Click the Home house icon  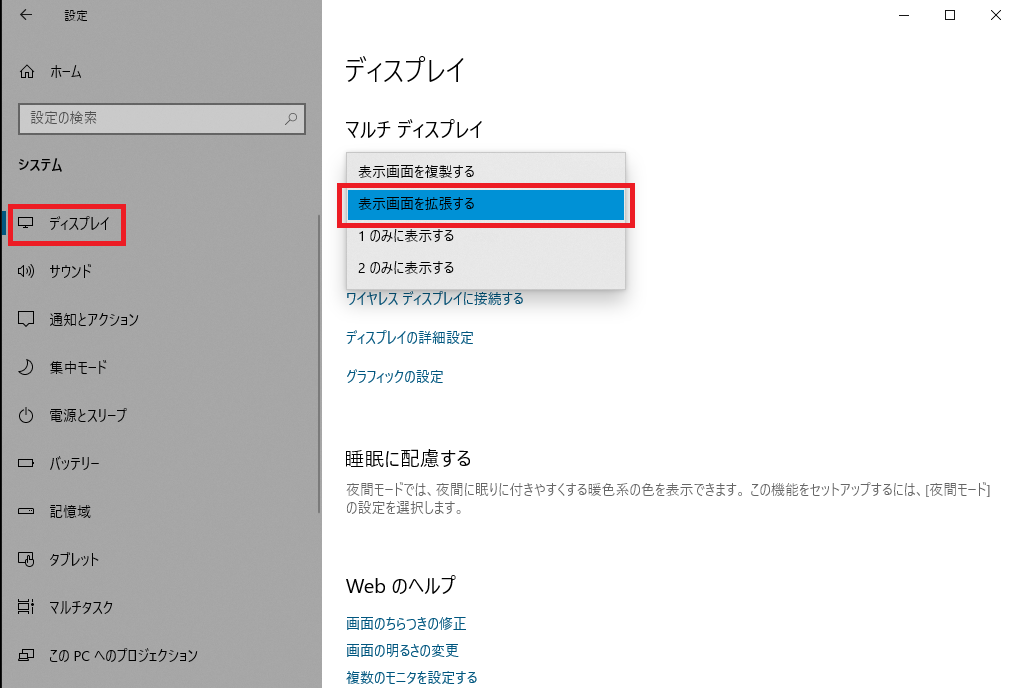pyautogui.click(x=27, y=72)
